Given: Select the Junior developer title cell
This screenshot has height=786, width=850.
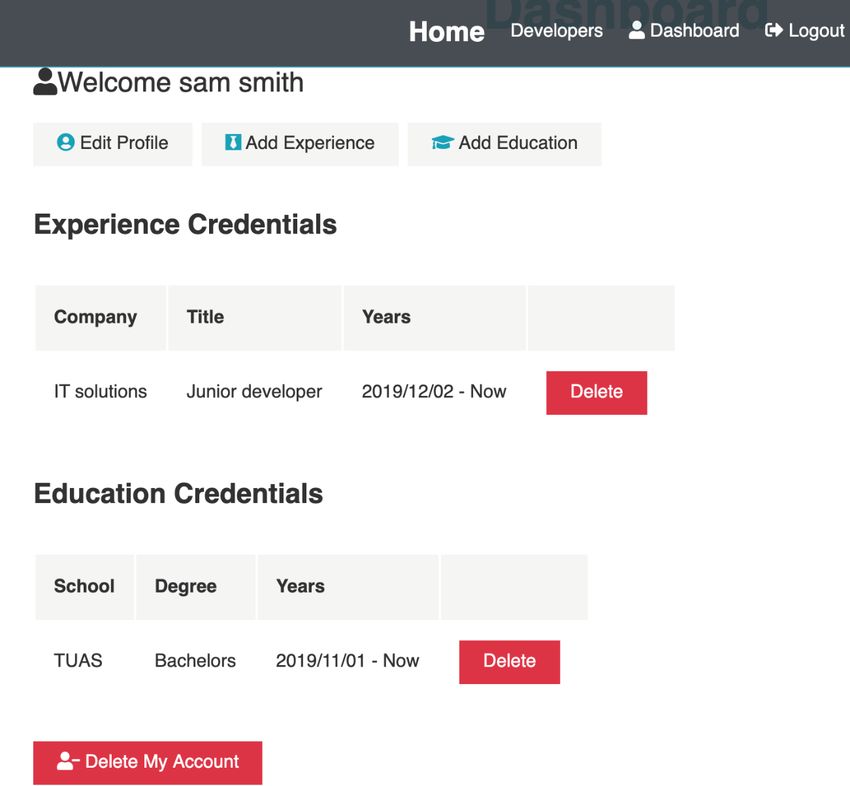Looking at the screenshot, I should point(254,391).
